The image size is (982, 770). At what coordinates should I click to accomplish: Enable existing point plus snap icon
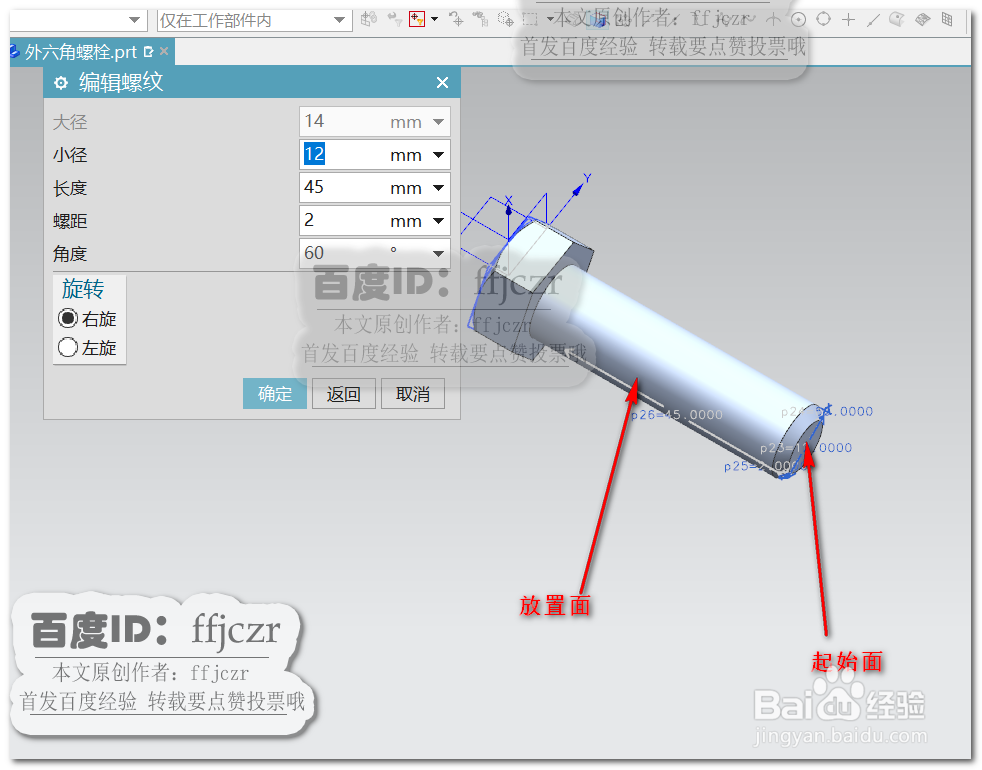coord(849,19)
